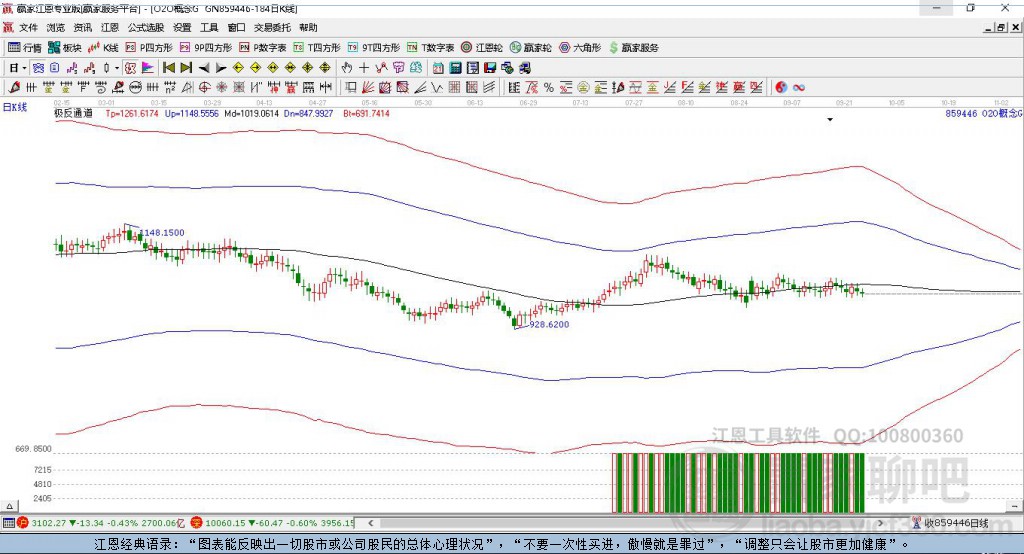The image size is (1024, 554).
Task: Expand the dropdown arrow beside the bar-type icon
Action: [x=117, y=68]
